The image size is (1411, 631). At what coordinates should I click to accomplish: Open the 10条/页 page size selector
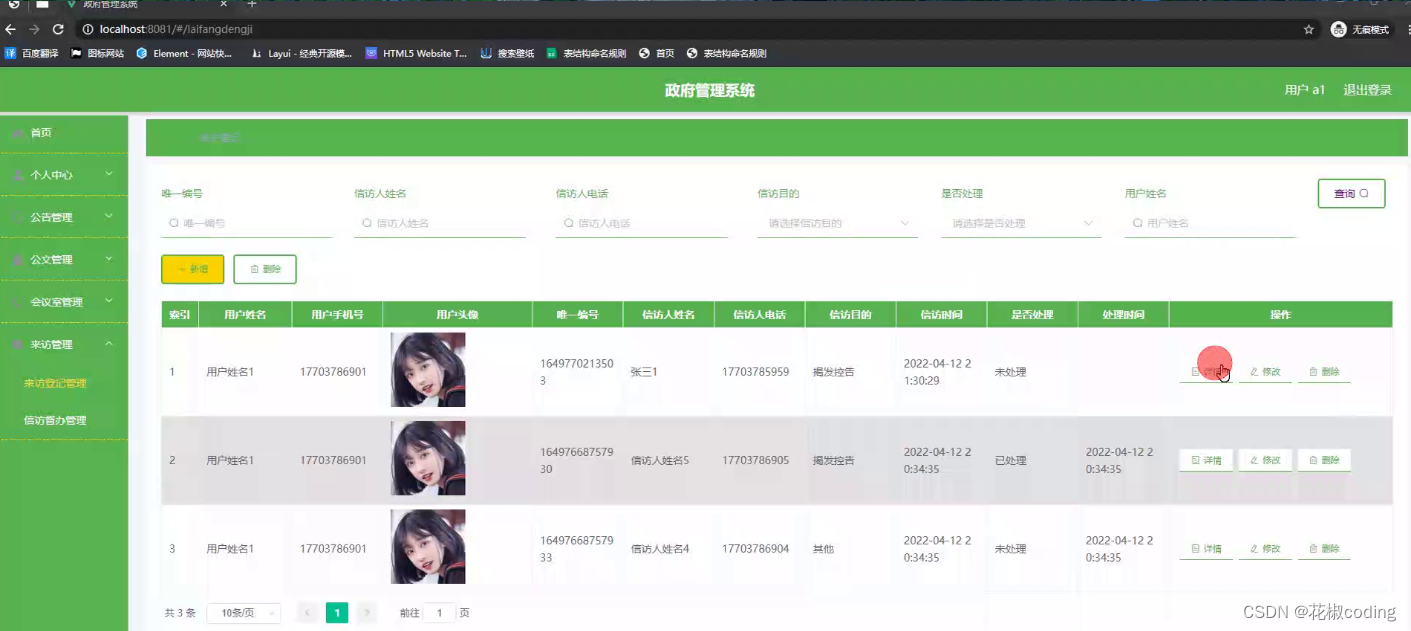[x=243, y=612]
